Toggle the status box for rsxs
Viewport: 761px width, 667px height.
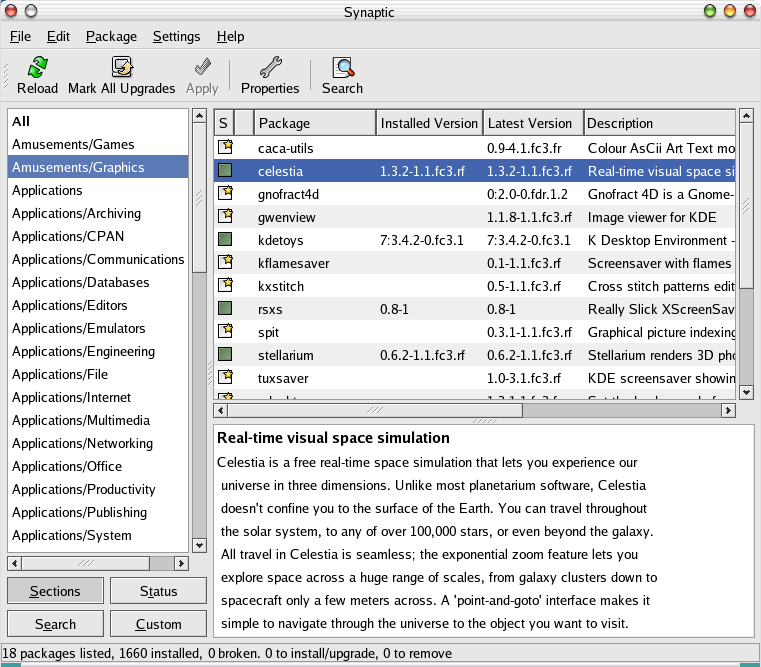click(225, 309)
